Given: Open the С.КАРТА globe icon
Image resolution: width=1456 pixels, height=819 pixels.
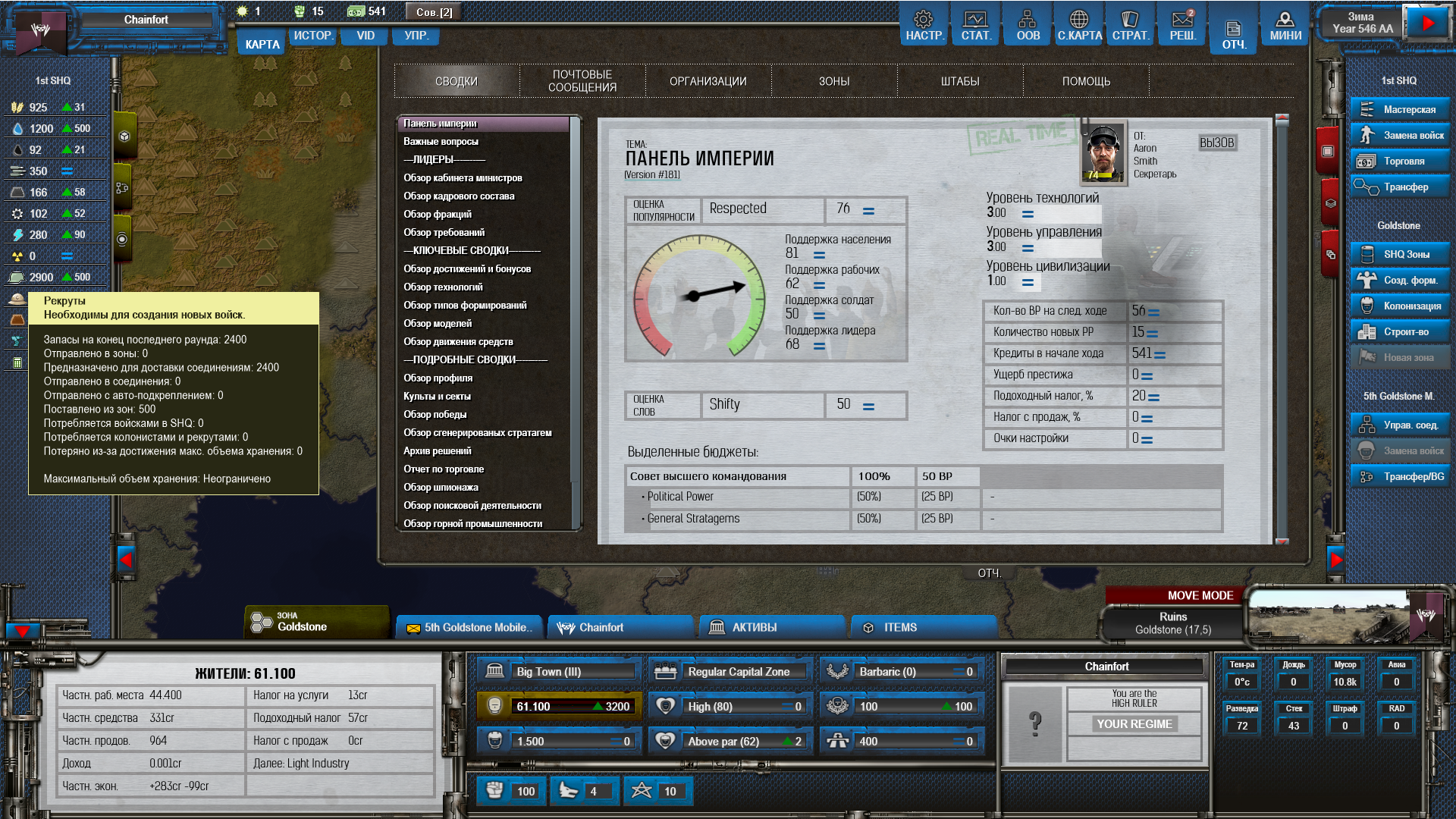Looking at the screenshot, I should [1079, 25].
